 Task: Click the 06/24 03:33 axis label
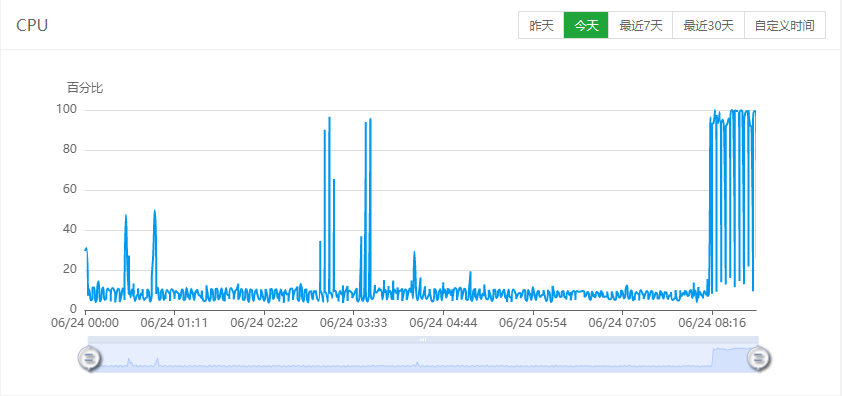pos(353,323)
